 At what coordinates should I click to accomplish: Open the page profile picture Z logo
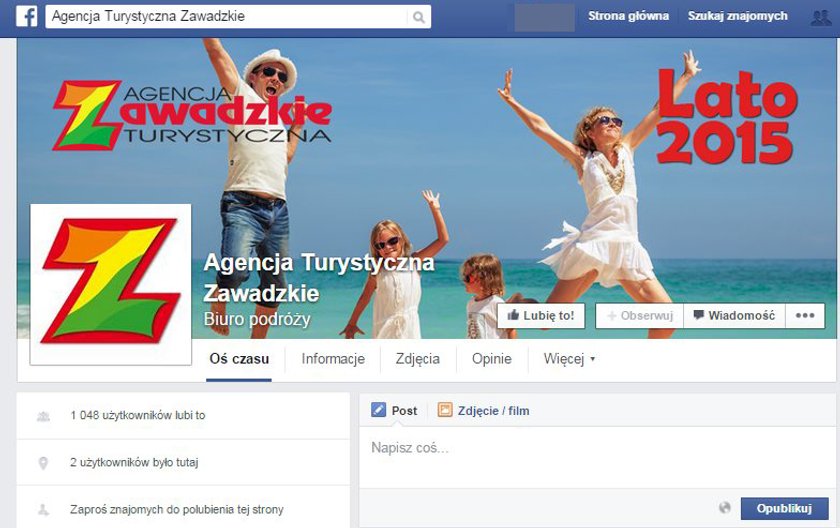coord(110,284)
